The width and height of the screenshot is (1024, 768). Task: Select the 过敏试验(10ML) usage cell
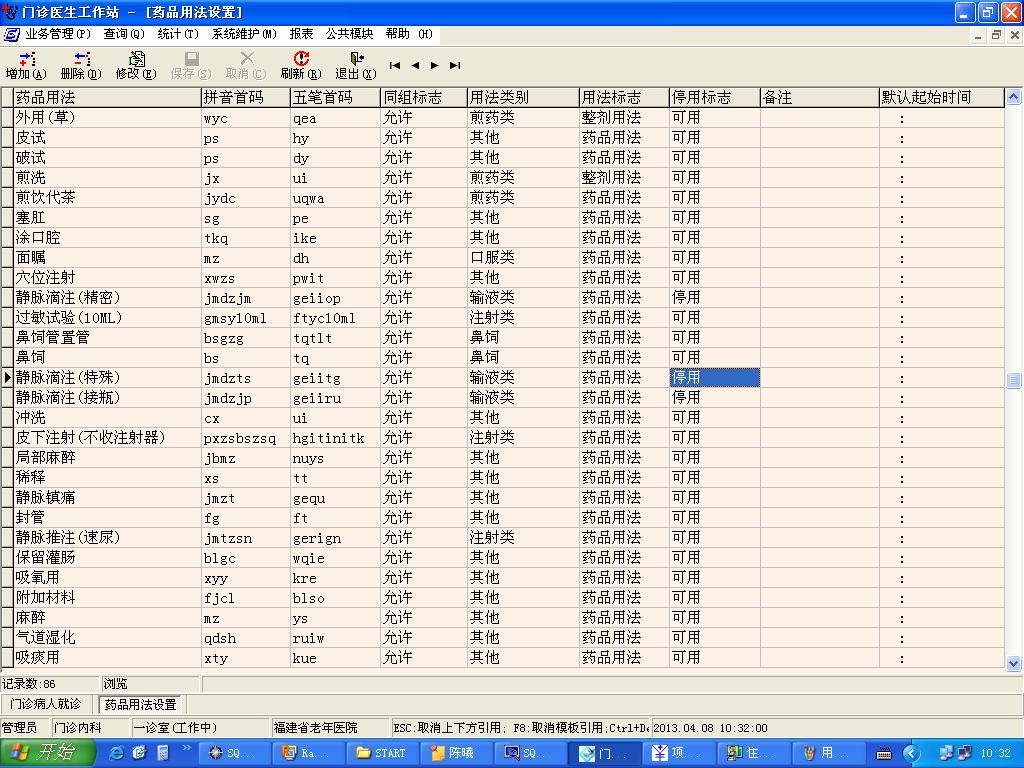tap(107, 317)
